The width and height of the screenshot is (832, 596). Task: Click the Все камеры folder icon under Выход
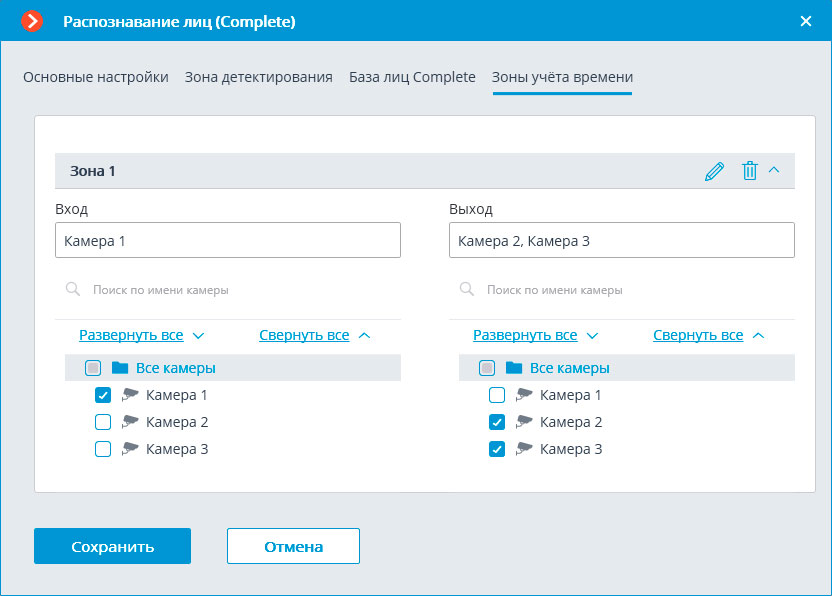[514, 368]
